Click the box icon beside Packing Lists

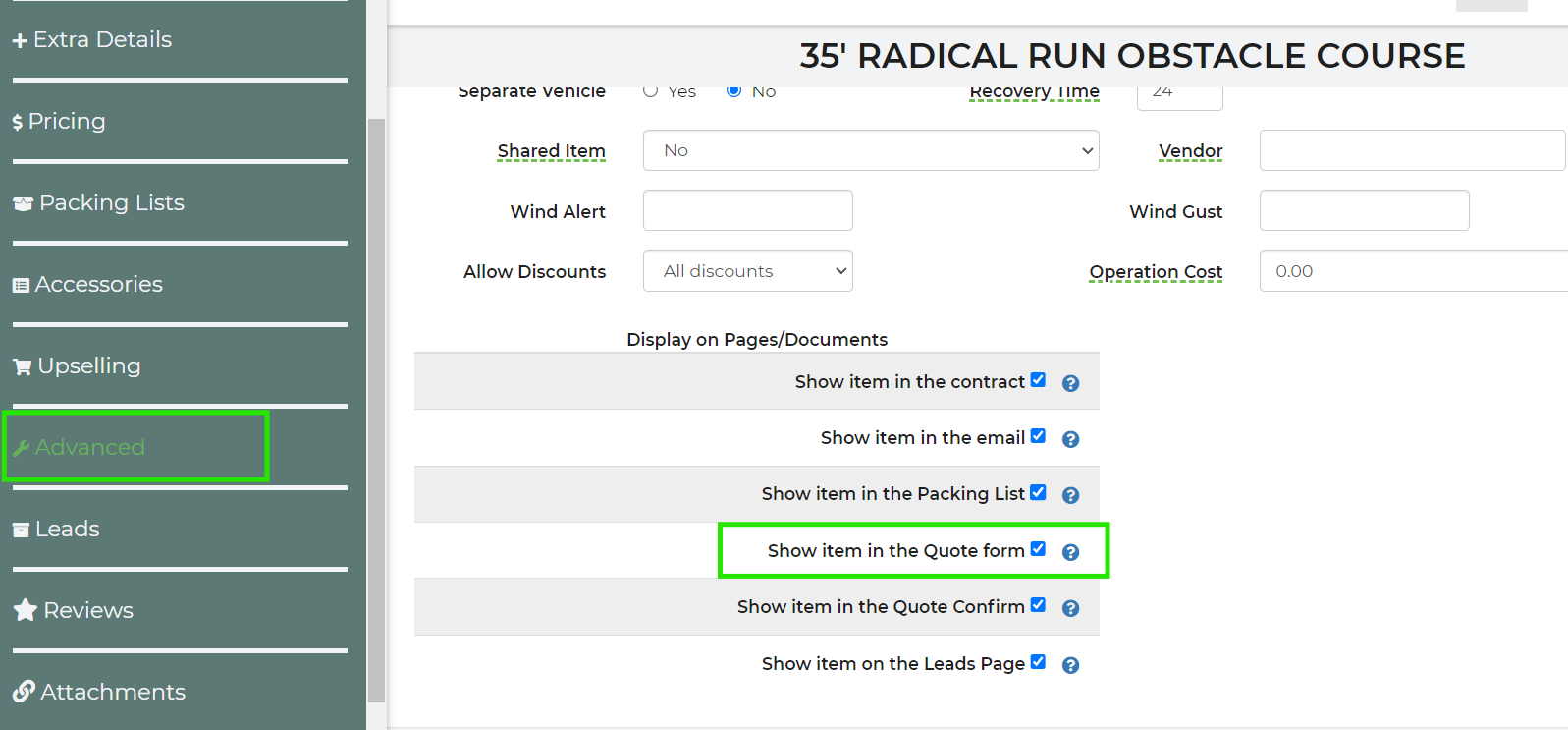pos(23,203)
